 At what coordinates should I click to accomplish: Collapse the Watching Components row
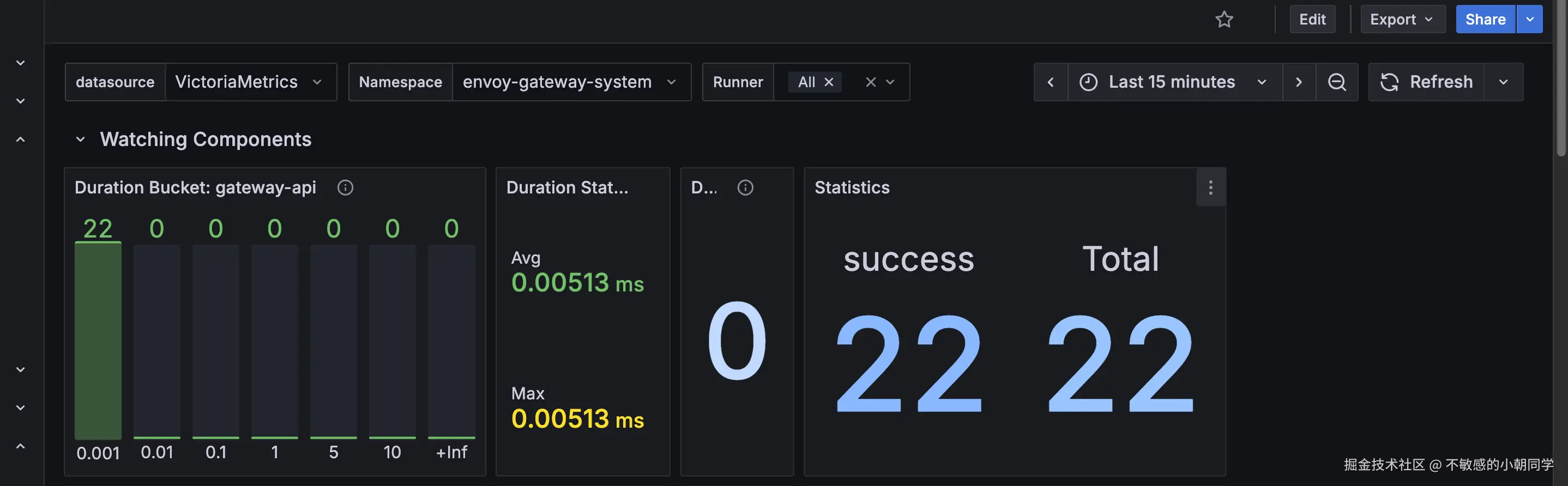(x=80, y=139)
